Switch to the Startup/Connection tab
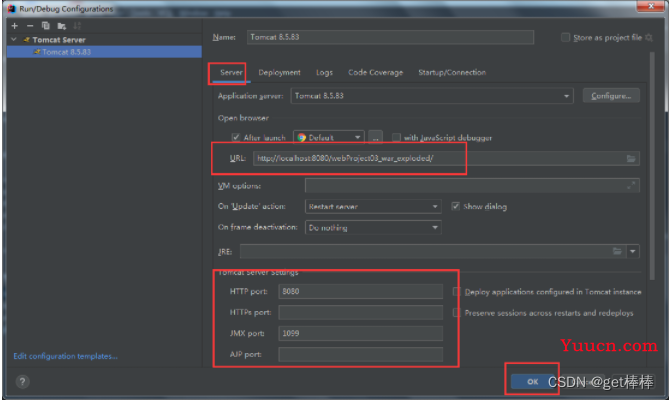Screen dimensions: 670x400 pos(452,73)
